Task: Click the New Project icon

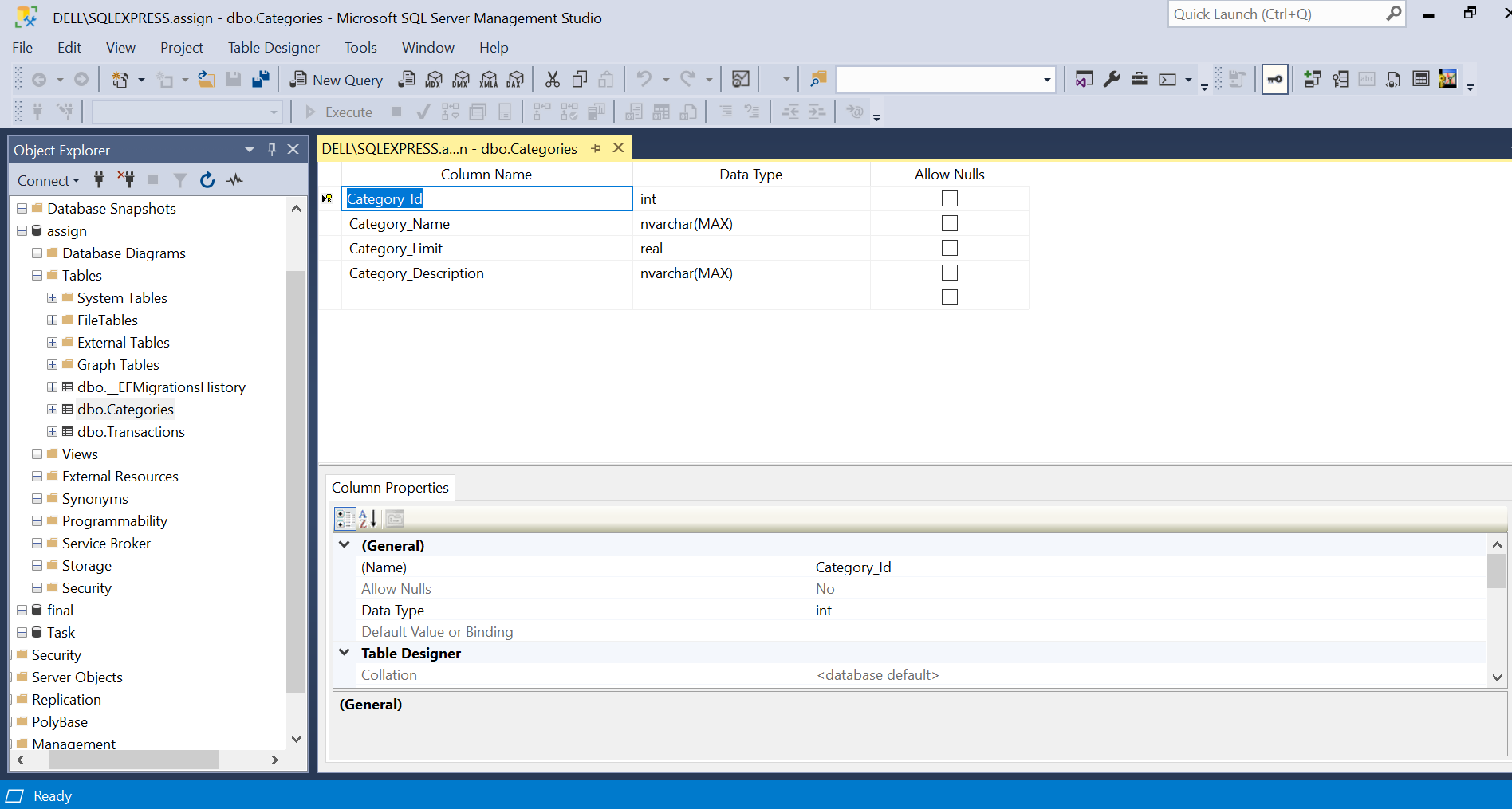Action: click(120, 80)
